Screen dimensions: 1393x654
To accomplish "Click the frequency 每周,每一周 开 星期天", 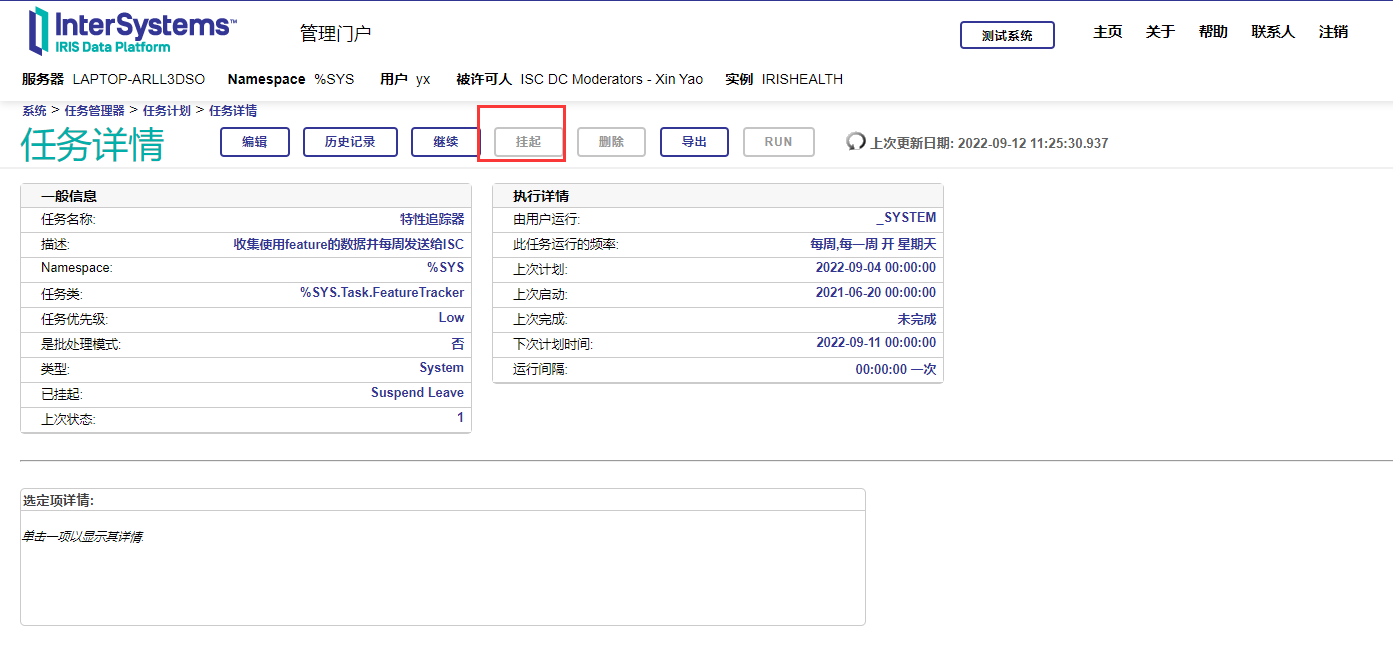I will tap(873, 244).
